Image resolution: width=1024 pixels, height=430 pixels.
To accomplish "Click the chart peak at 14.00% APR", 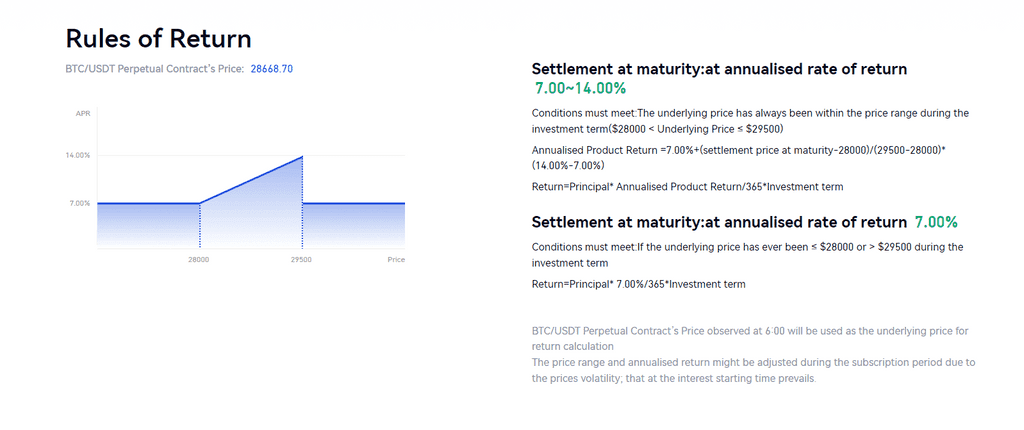I will pos(302,156).
